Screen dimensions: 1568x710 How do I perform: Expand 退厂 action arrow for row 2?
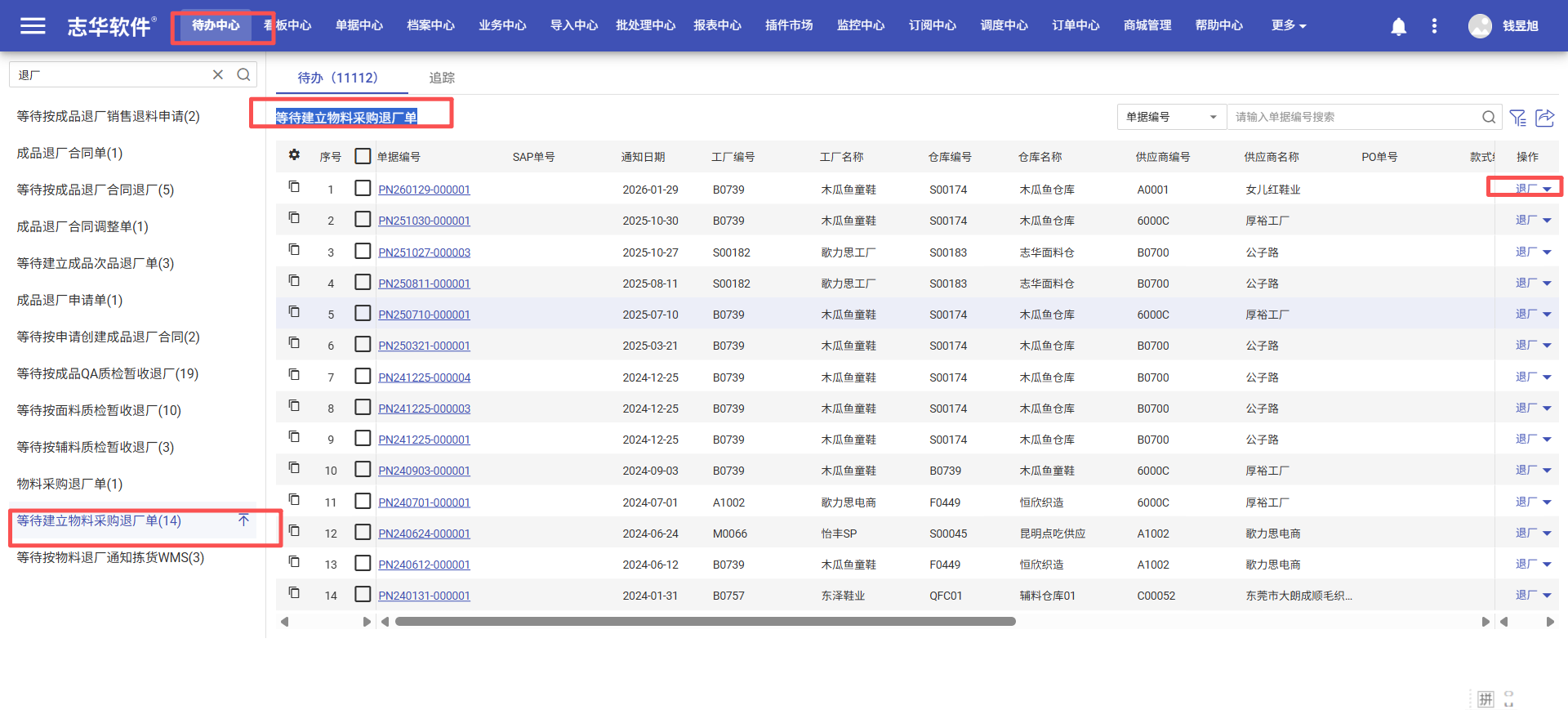(x=1547, y=221)
